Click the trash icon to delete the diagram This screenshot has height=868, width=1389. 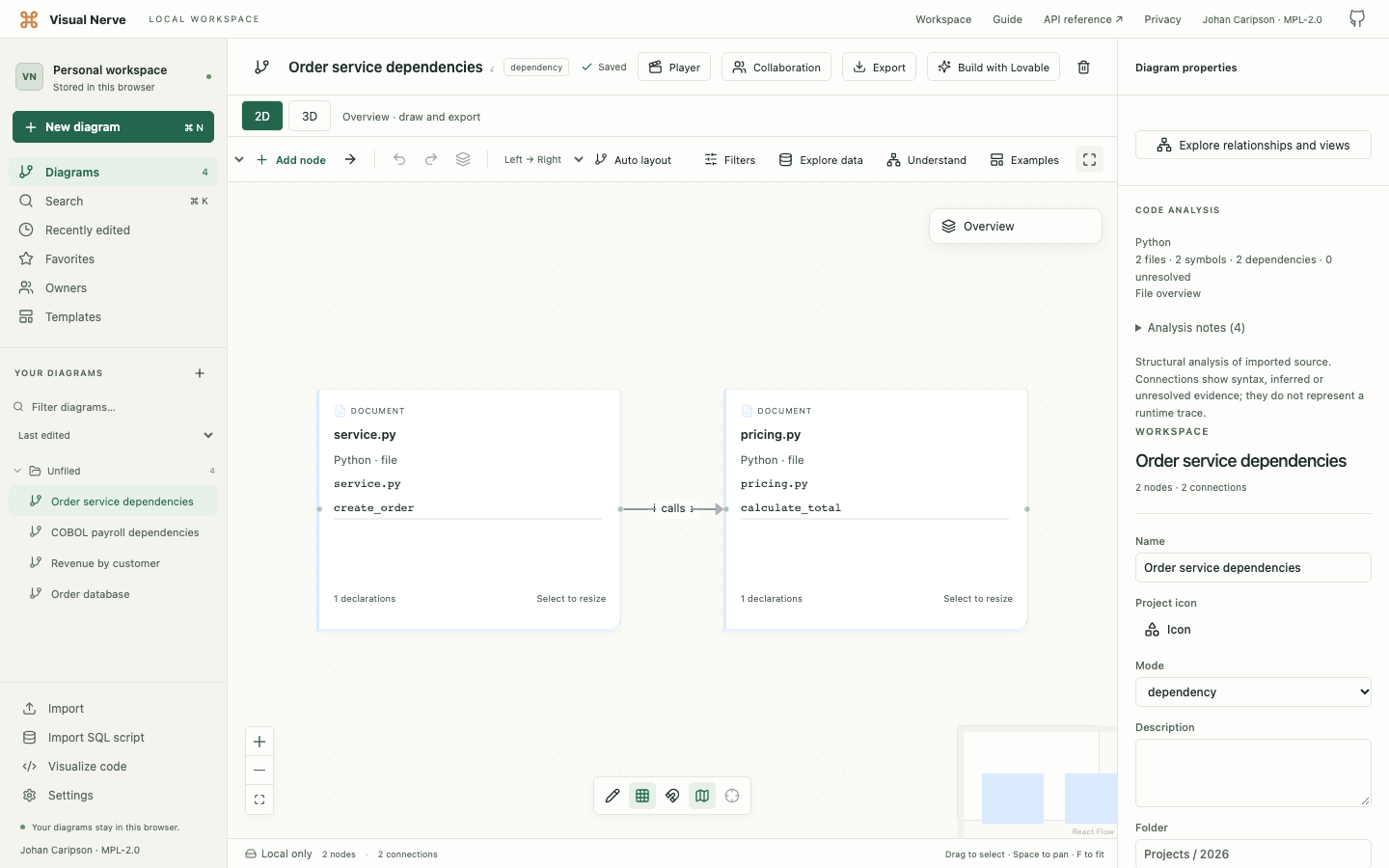coord(1083,68)
